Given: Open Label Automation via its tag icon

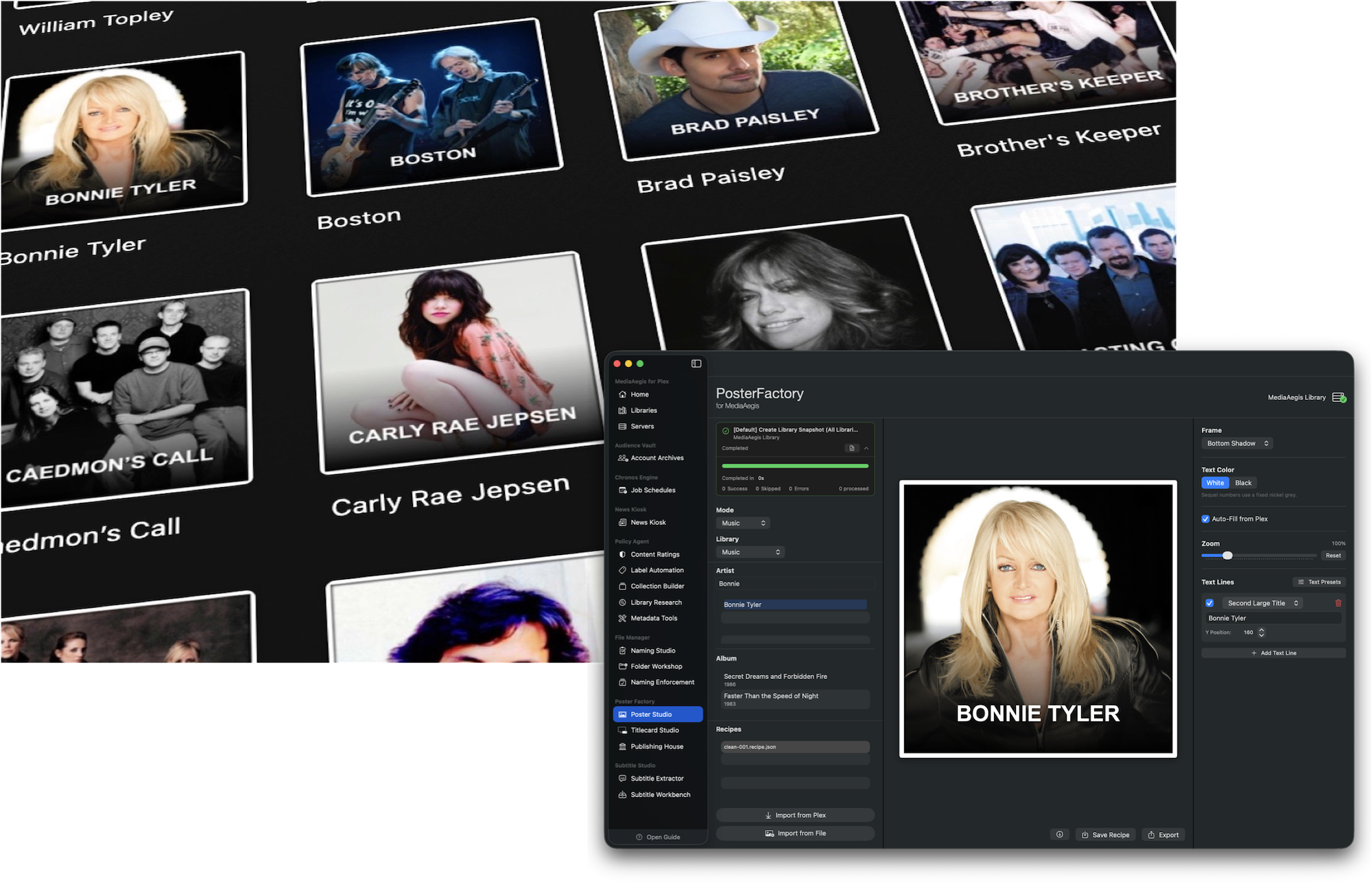Looking at the screenshot, I should 622,570.
